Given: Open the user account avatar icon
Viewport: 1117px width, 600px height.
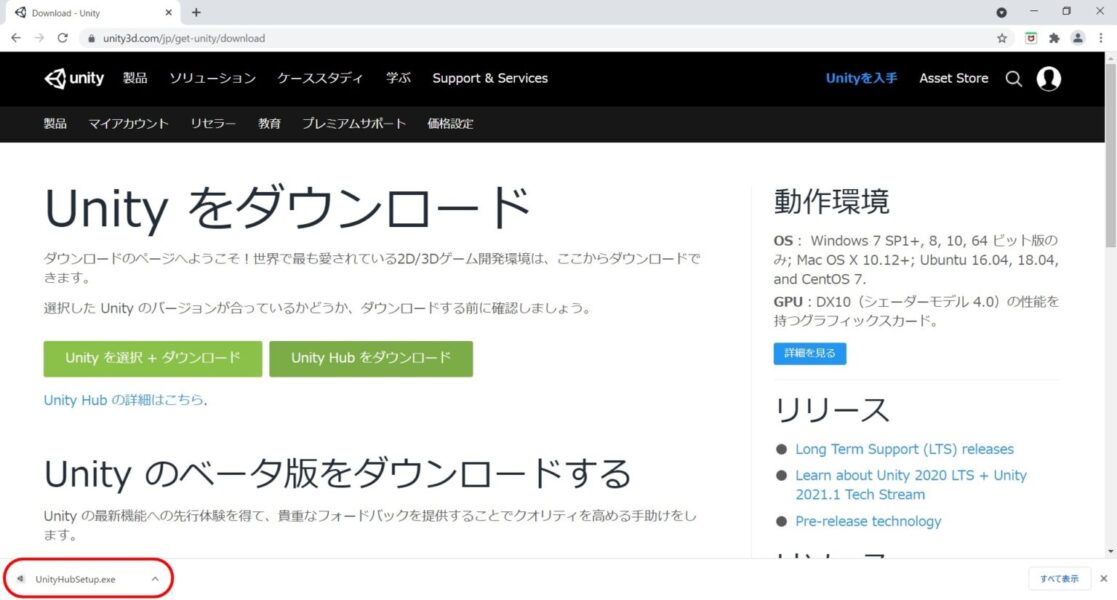Looking at the screenshot, I should tap(1049, 78).
